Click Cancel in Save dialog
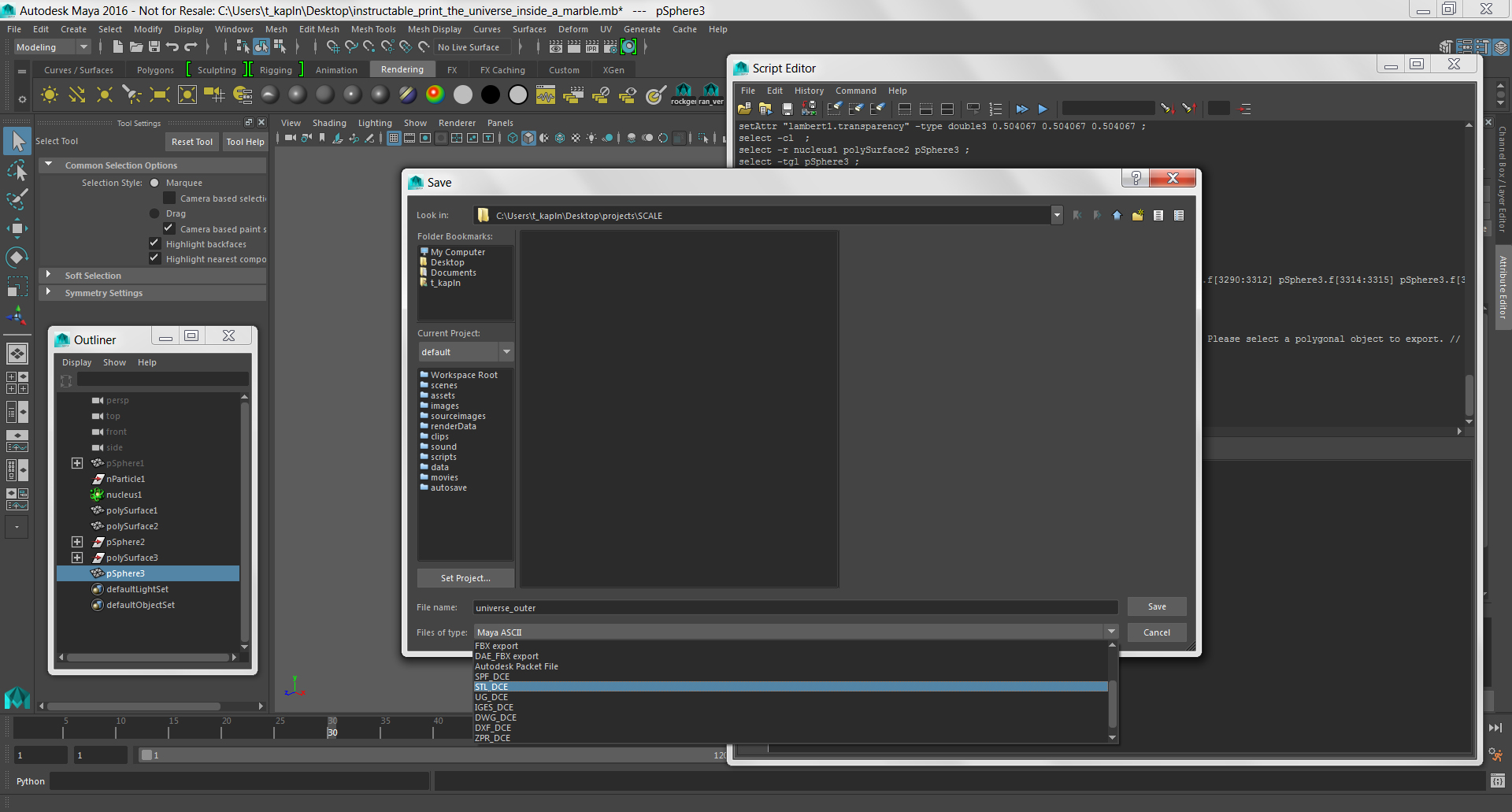The image size is (1512, 812). click(1157, 632)
